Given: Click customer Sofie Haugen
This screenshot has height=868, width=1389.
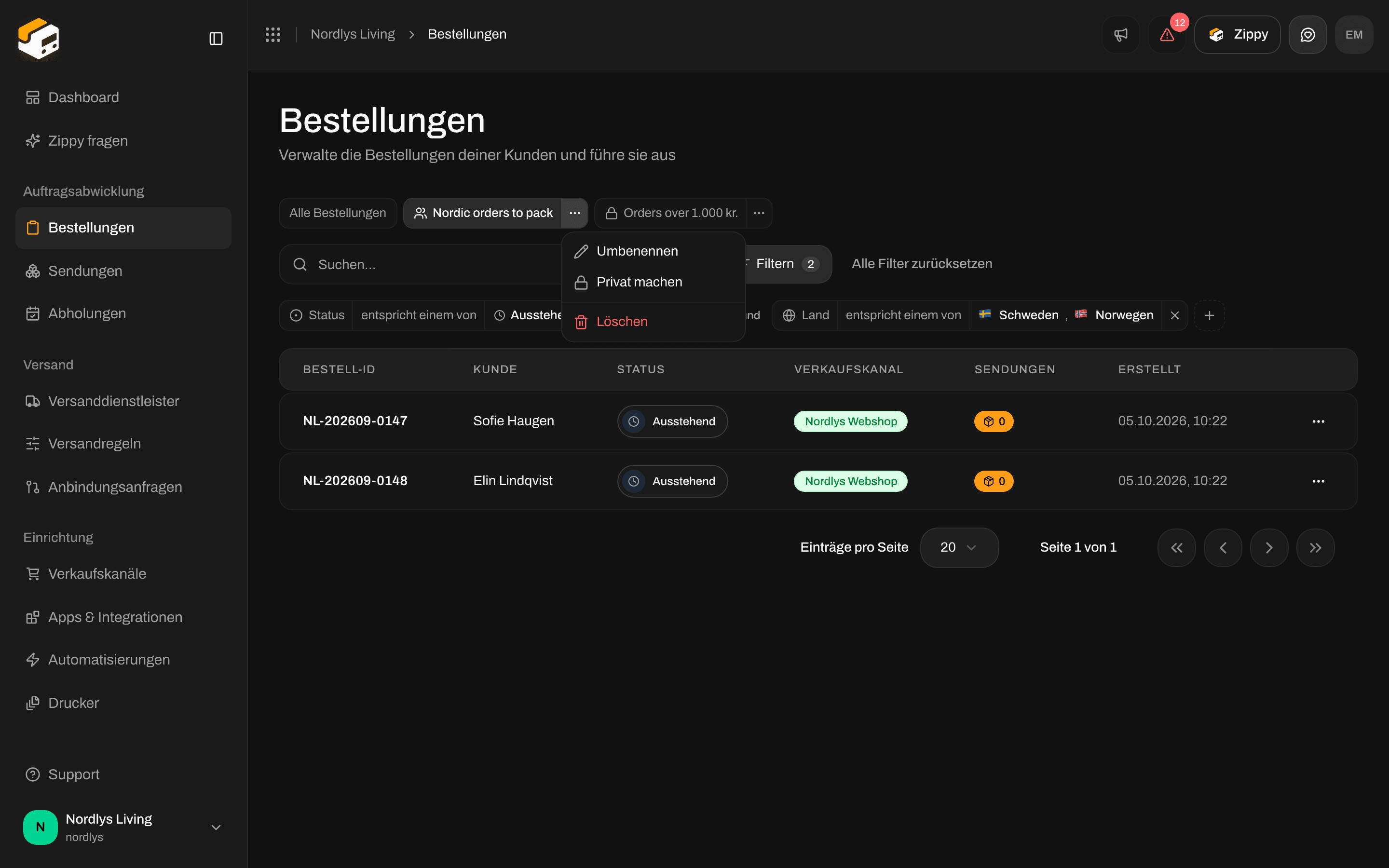Looking at the screenshot, I should [514, 421].
